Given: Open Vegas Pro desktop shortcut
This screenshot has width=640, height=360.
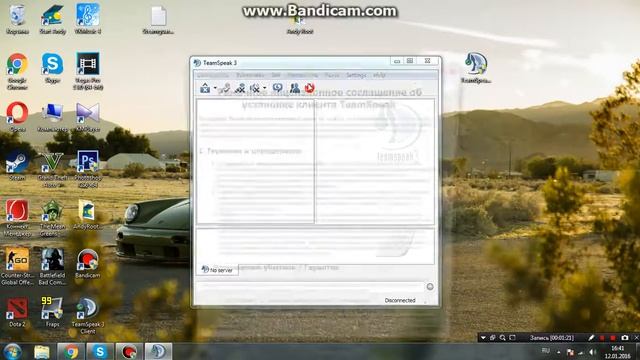Looking at the screenshot, I should 88,71.
